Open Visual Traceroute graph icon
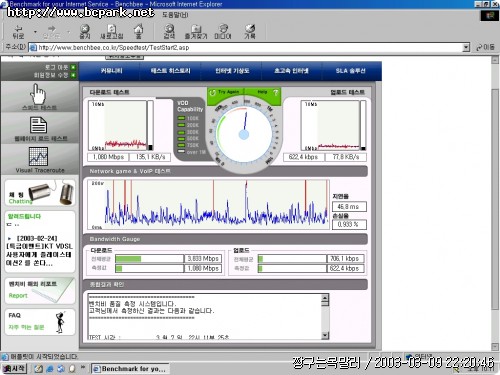The height and width of the screenshot is (375, 500). point(38,156)
